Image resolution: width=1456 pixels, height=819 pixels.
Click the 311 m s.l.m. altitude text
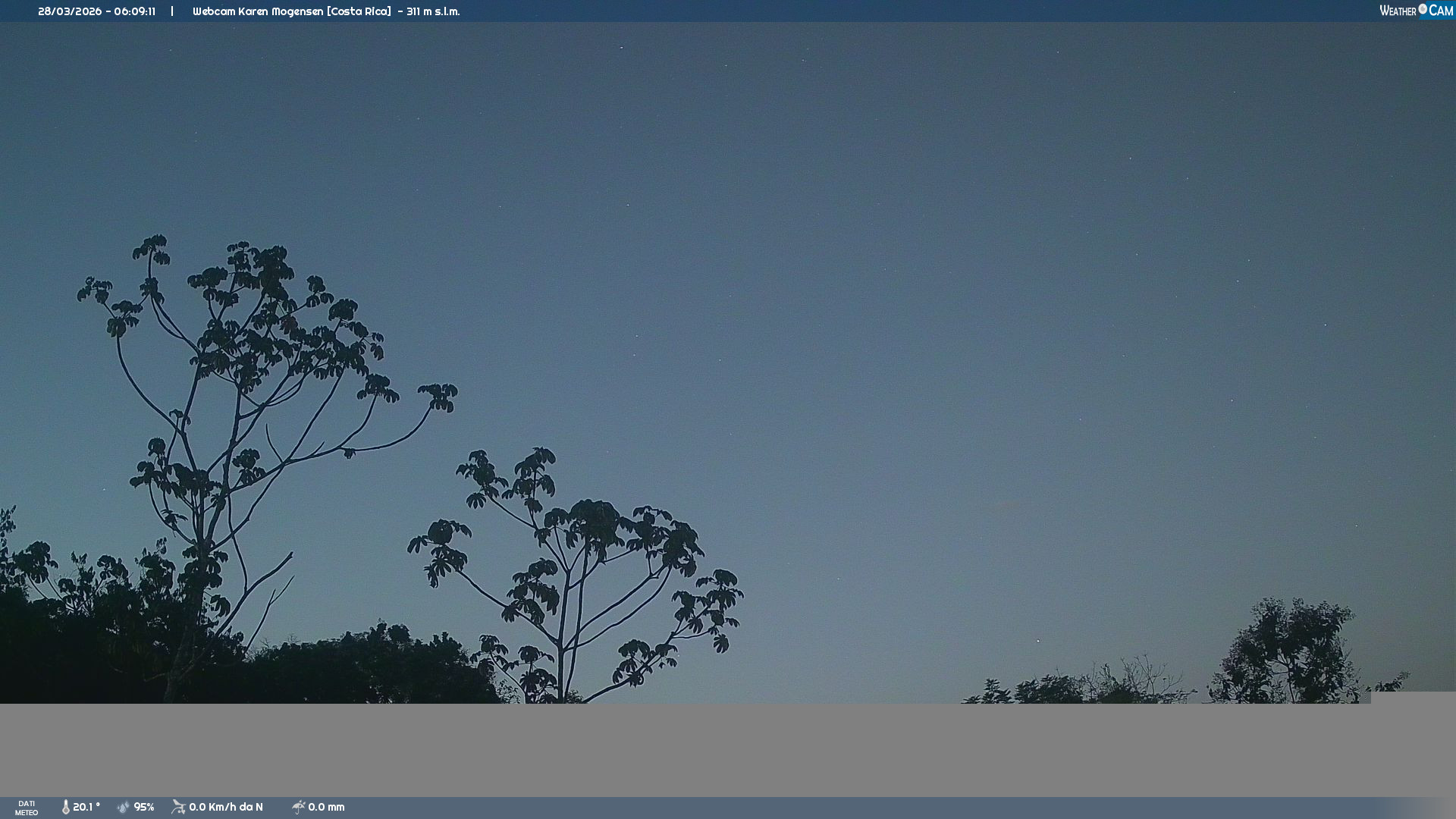pos(433,11)
